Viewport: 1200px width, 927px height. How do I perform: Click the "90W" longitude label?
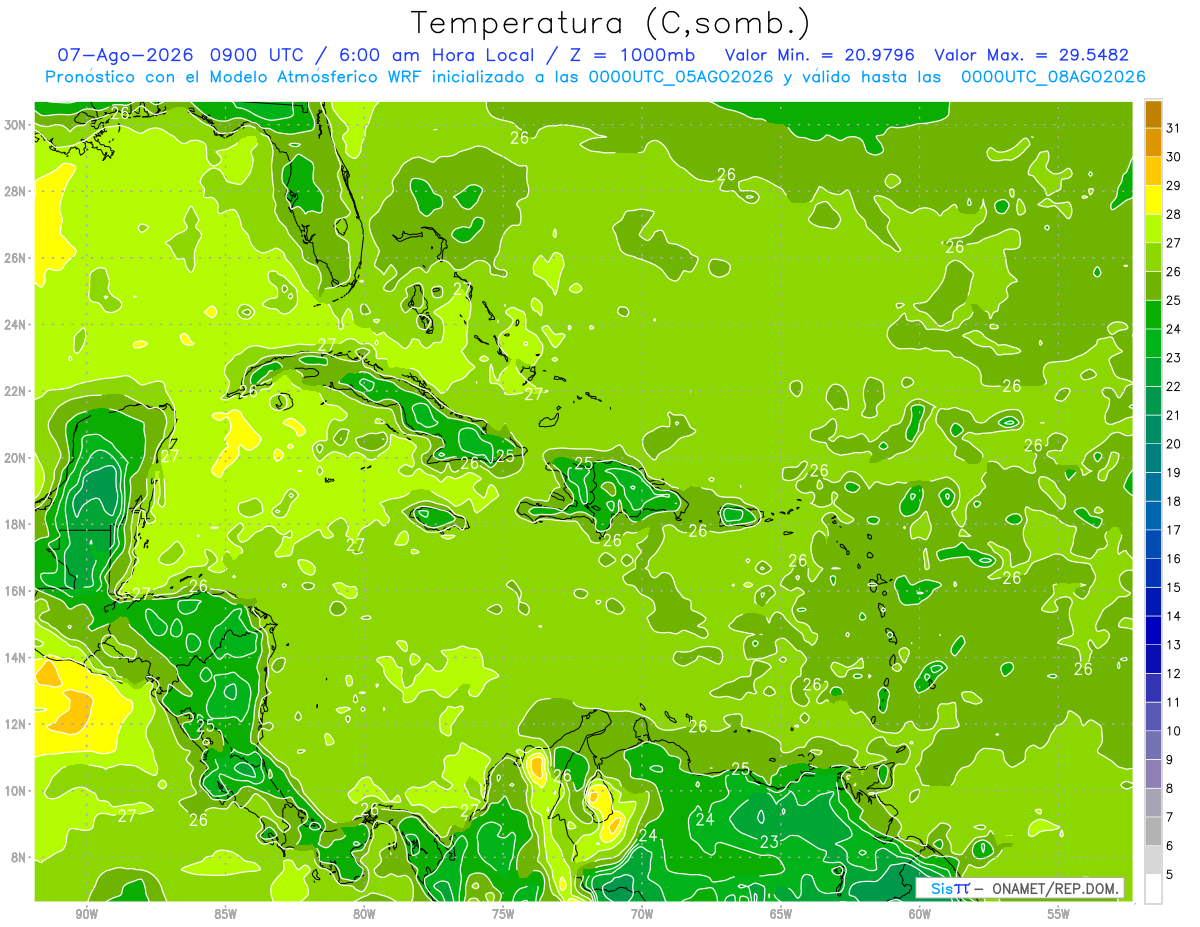tap(87, 914)
